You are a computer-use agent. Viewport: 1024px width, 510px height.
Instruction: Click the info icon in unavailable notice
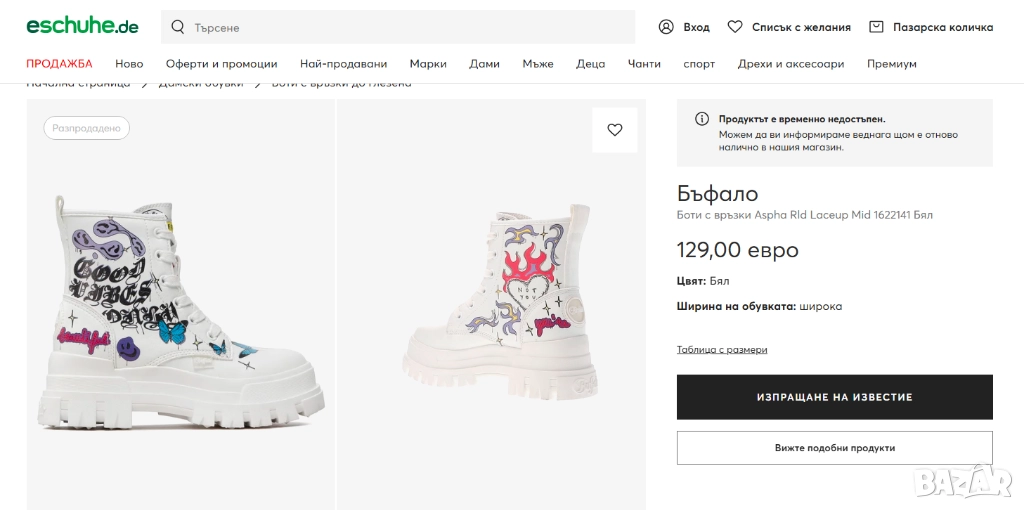point(702,119)
